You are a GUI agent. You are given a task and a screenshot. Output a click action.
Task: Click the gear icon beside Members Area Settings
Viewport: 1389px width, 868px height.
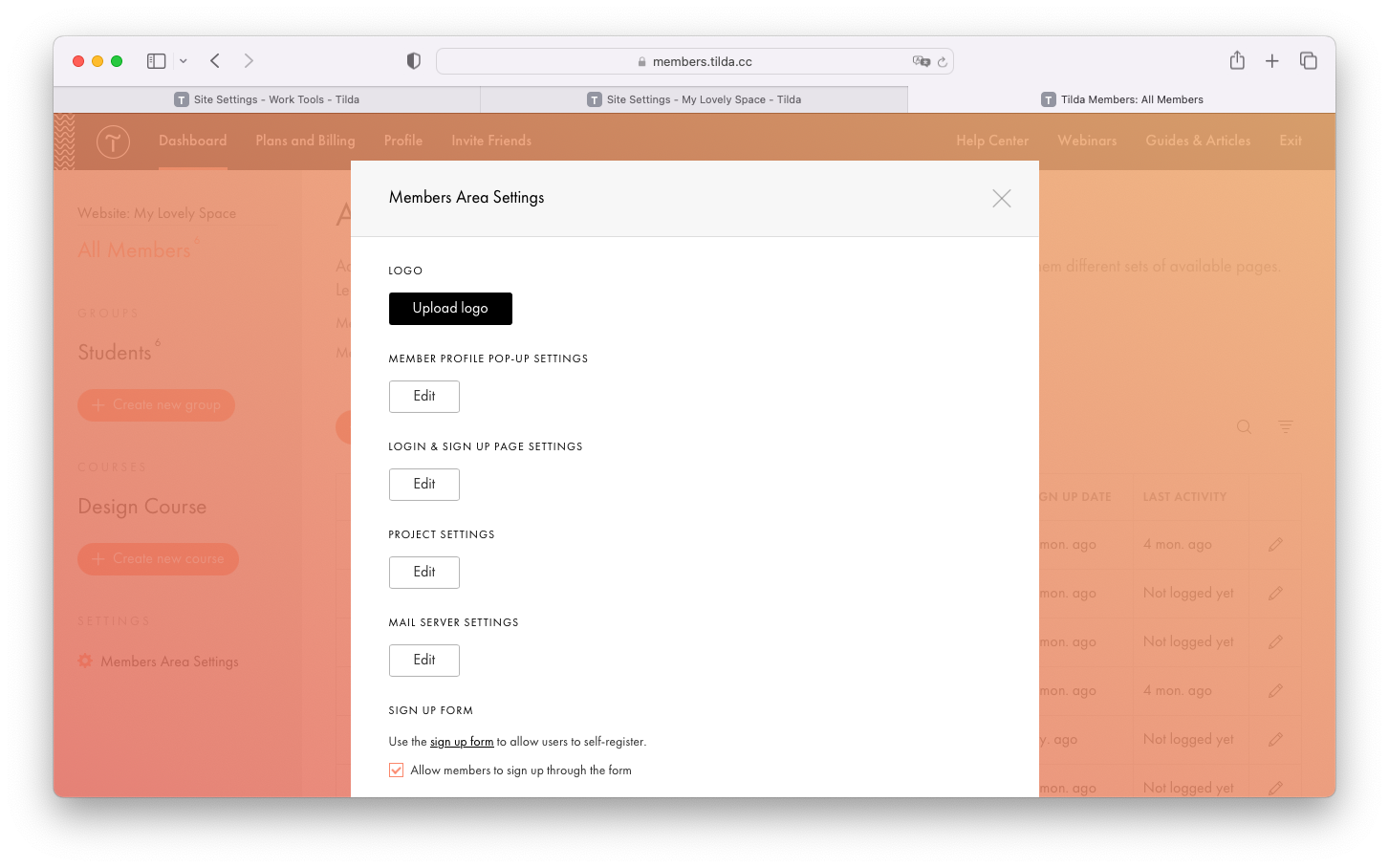[85, 661]
